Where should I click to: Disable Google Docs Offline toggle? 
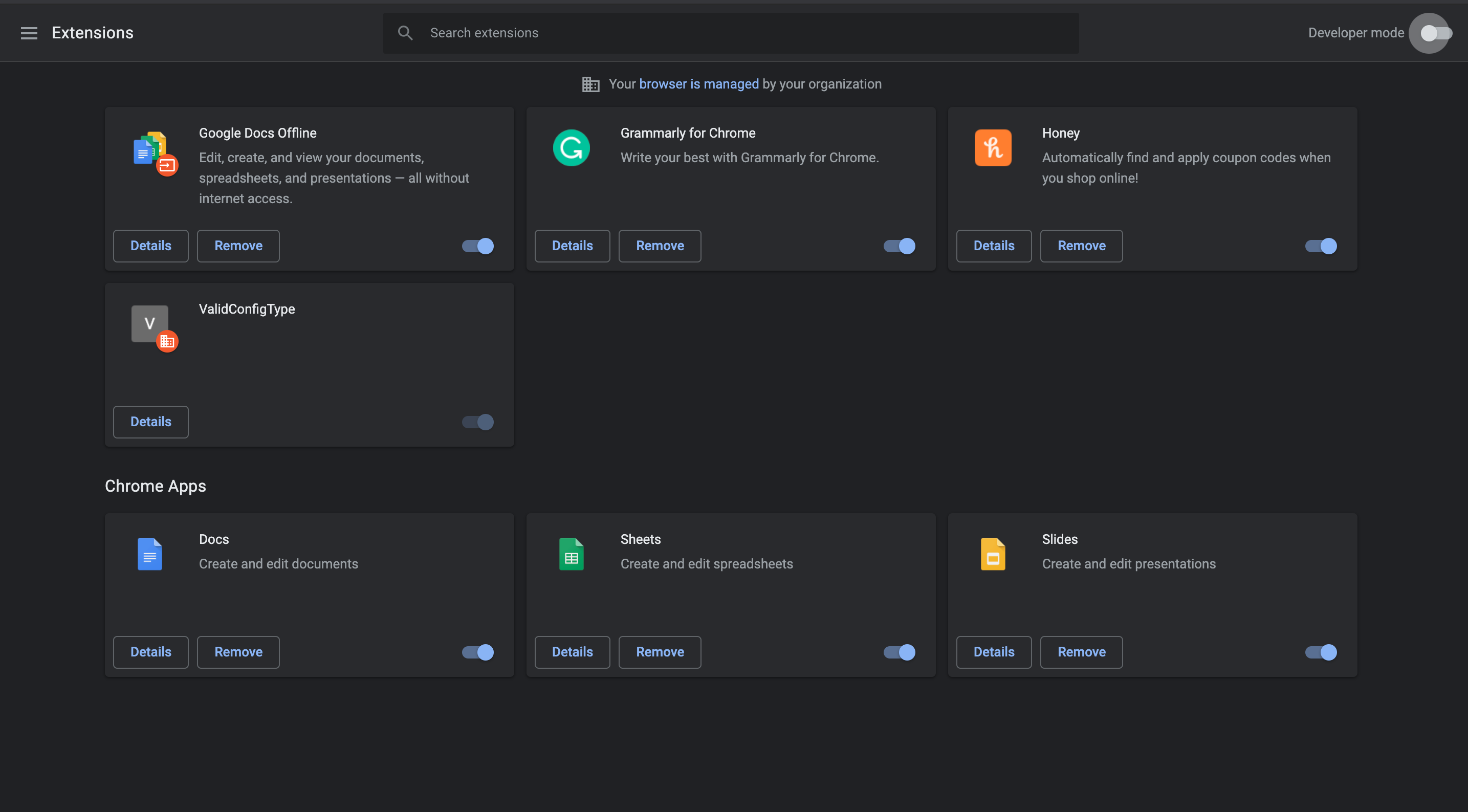click(477, 246)
